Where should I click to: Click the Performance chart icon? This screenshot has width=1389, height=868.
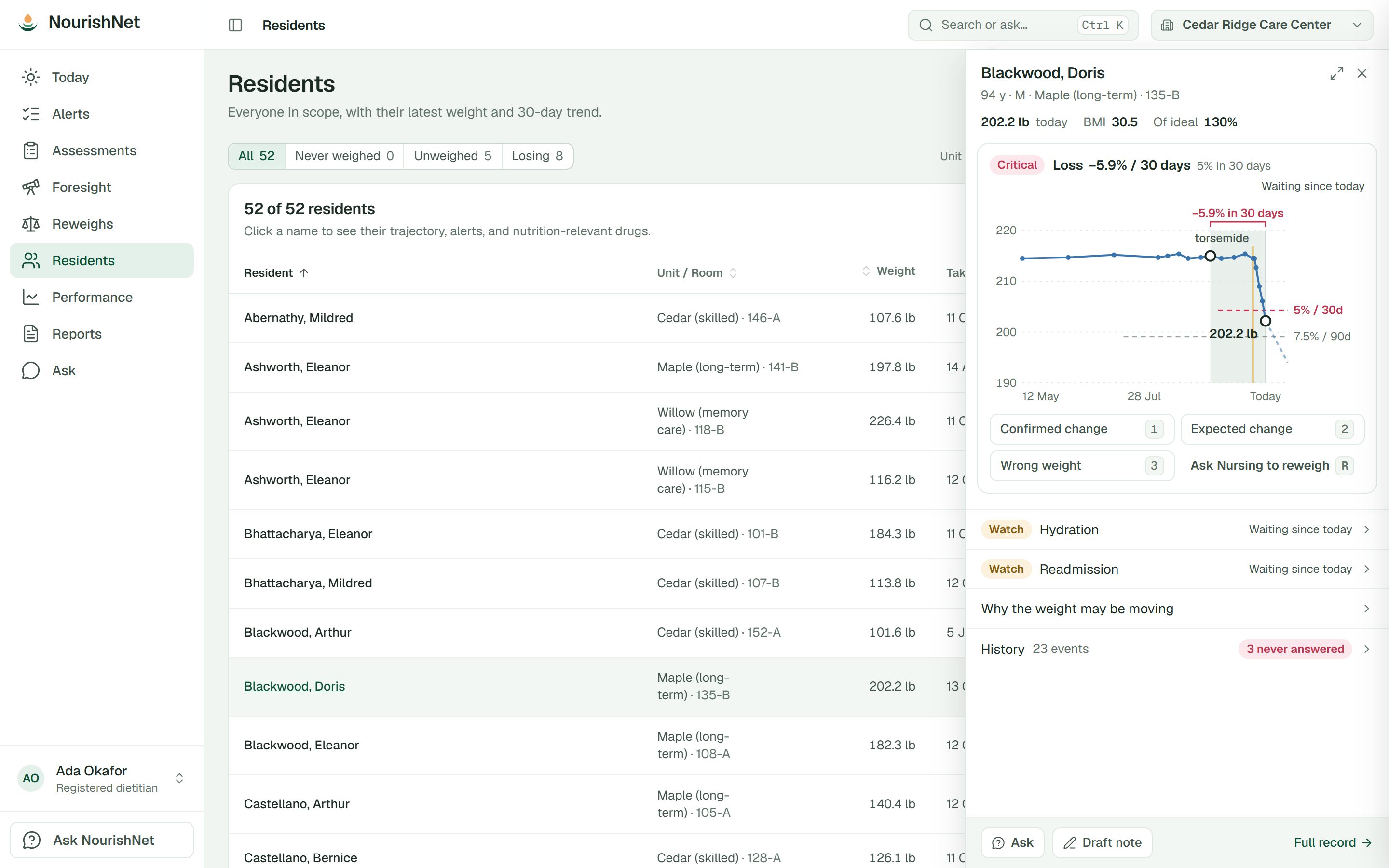[30, 297]
